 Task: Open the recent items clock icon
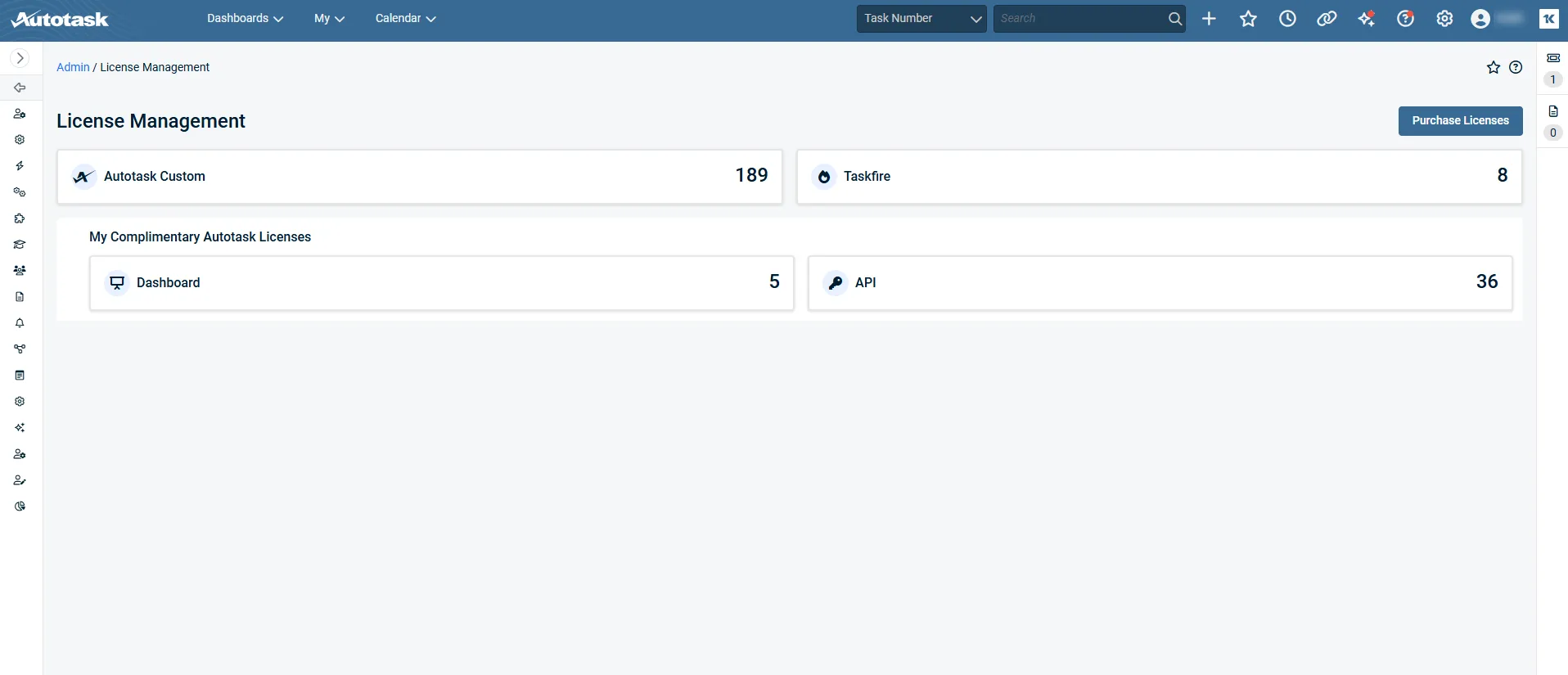pos(1287,19)
